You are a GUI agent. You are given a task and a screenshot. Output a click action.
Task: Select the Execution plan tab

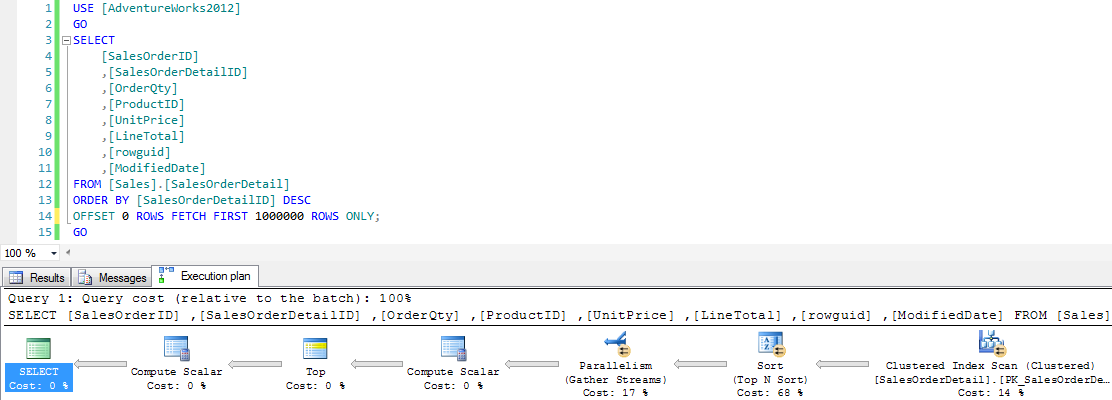pos(206,277)
